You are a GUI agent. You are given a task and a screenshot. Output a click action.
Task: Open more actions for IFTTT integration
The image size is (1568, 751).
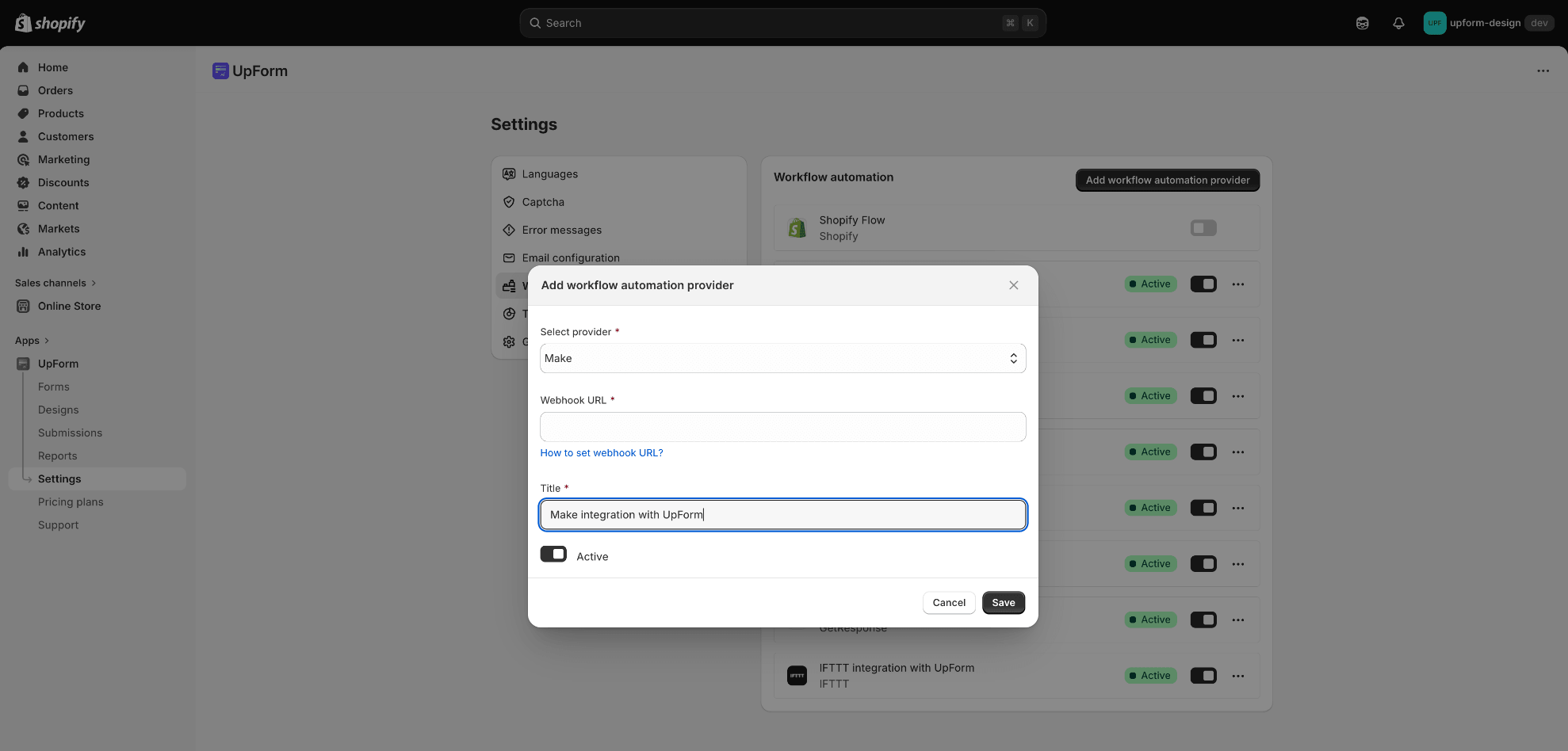pyautogui.click(x=1238, y=676)
